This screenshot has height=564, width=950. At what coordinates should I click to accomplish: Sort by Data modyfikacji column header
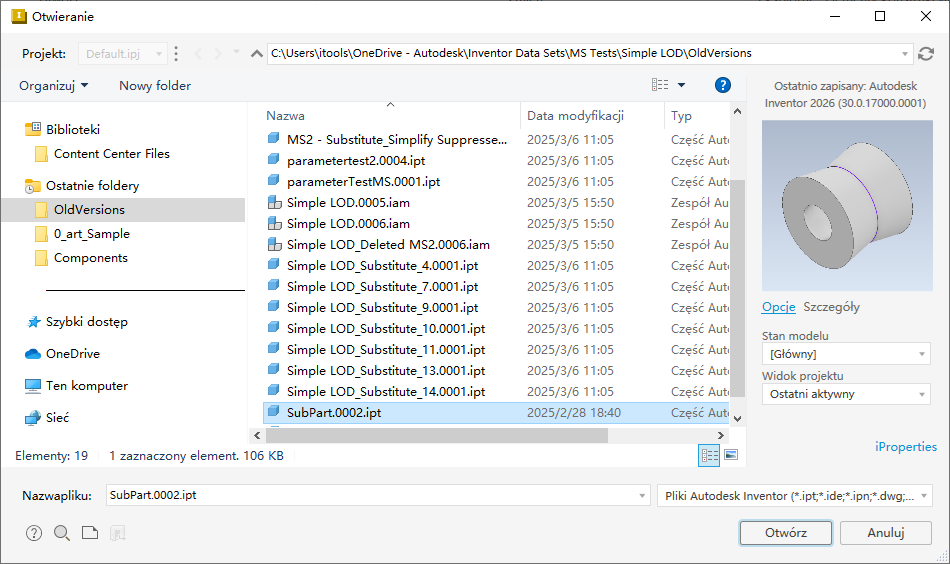point(575,116)
